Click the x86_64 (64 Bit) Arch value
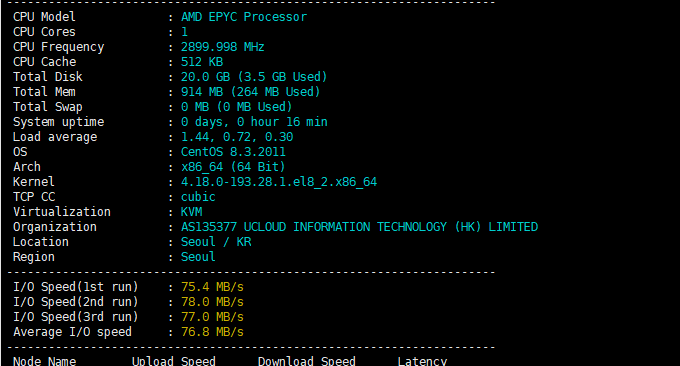The image size is (680, 366). point(233,167)
